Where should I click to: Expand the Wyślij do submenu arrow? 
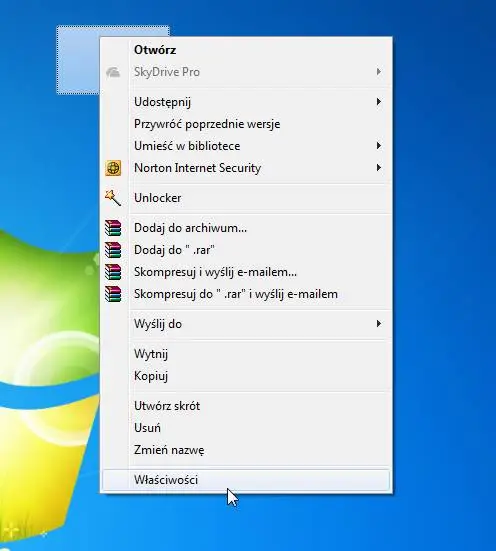(379, 323)
